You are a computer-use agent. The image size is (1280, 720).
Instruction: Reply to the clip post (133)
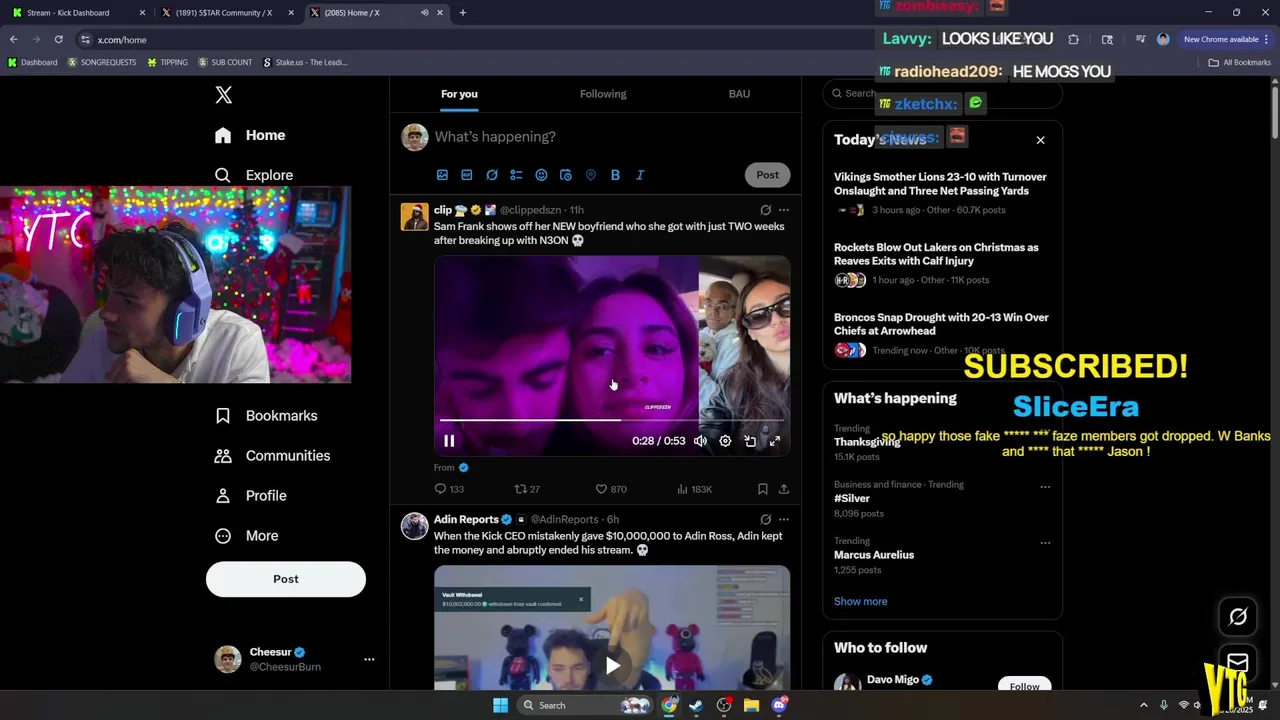(x=449, y=489)
